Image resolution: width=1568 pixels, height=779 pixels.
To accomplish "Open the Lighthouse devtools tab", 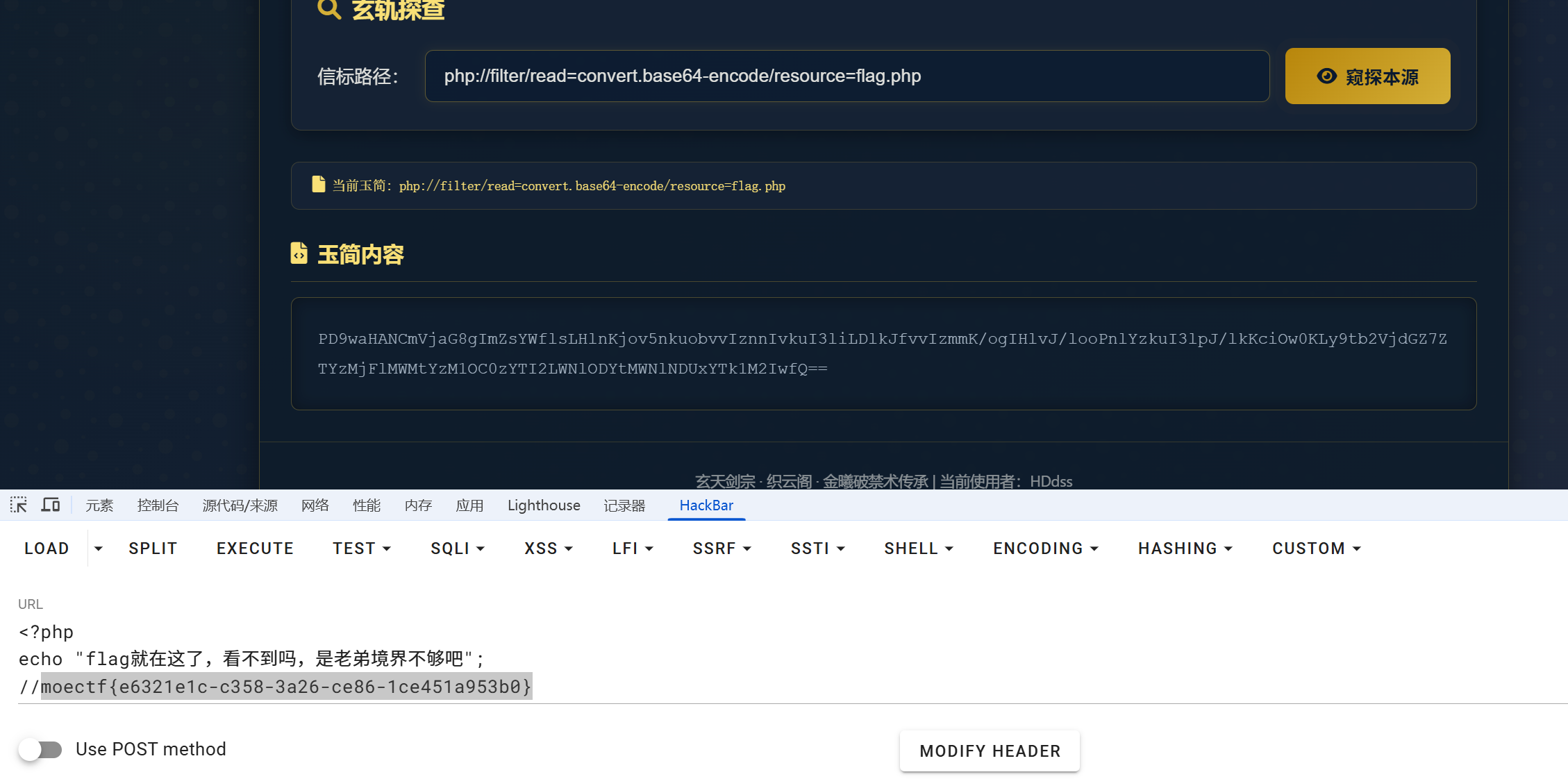I will [544, 505].
